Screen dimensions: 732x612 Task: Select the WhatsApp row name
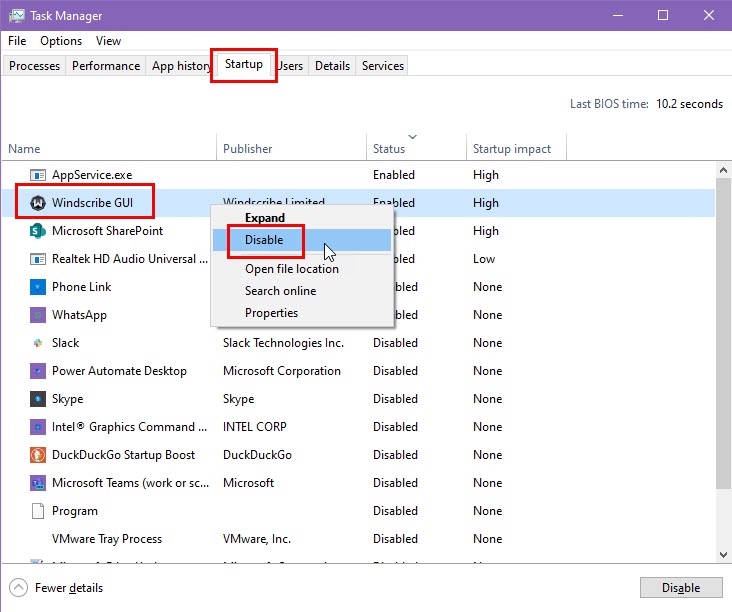(79, 315)
